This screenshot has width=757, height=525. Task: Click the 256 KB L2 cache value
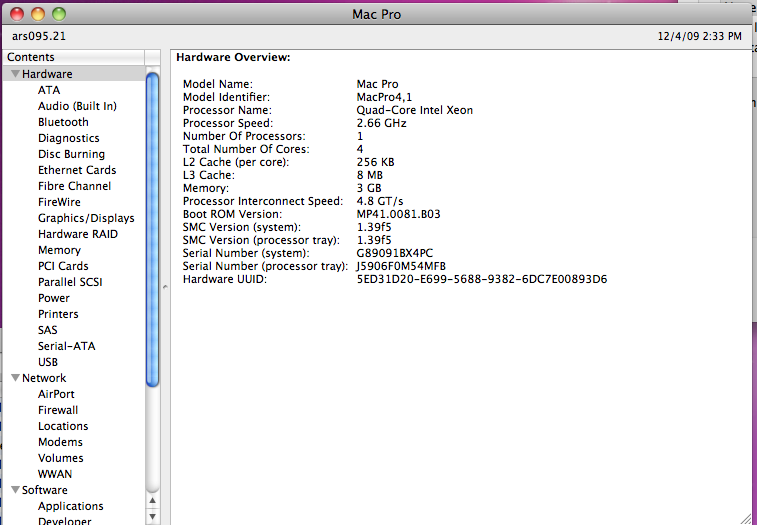[375, 162]
